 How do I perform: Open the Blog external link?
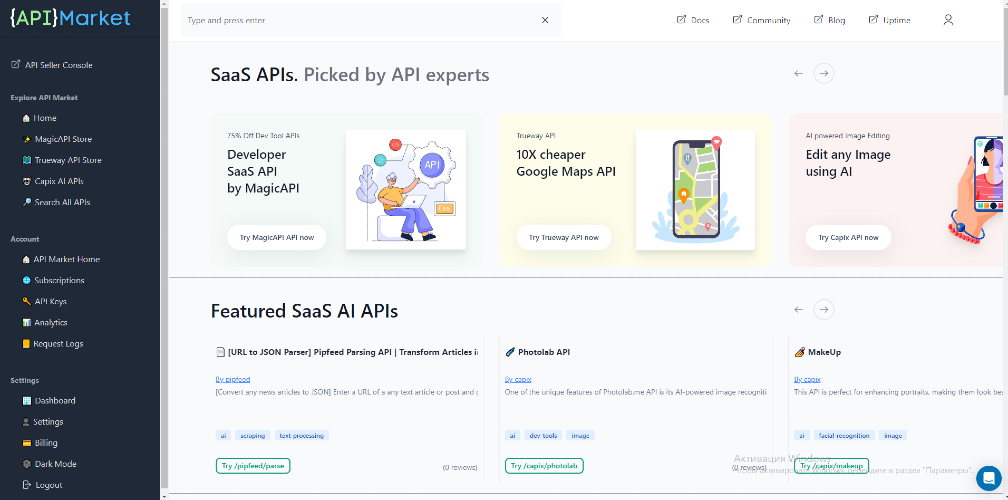pos(829,20)
